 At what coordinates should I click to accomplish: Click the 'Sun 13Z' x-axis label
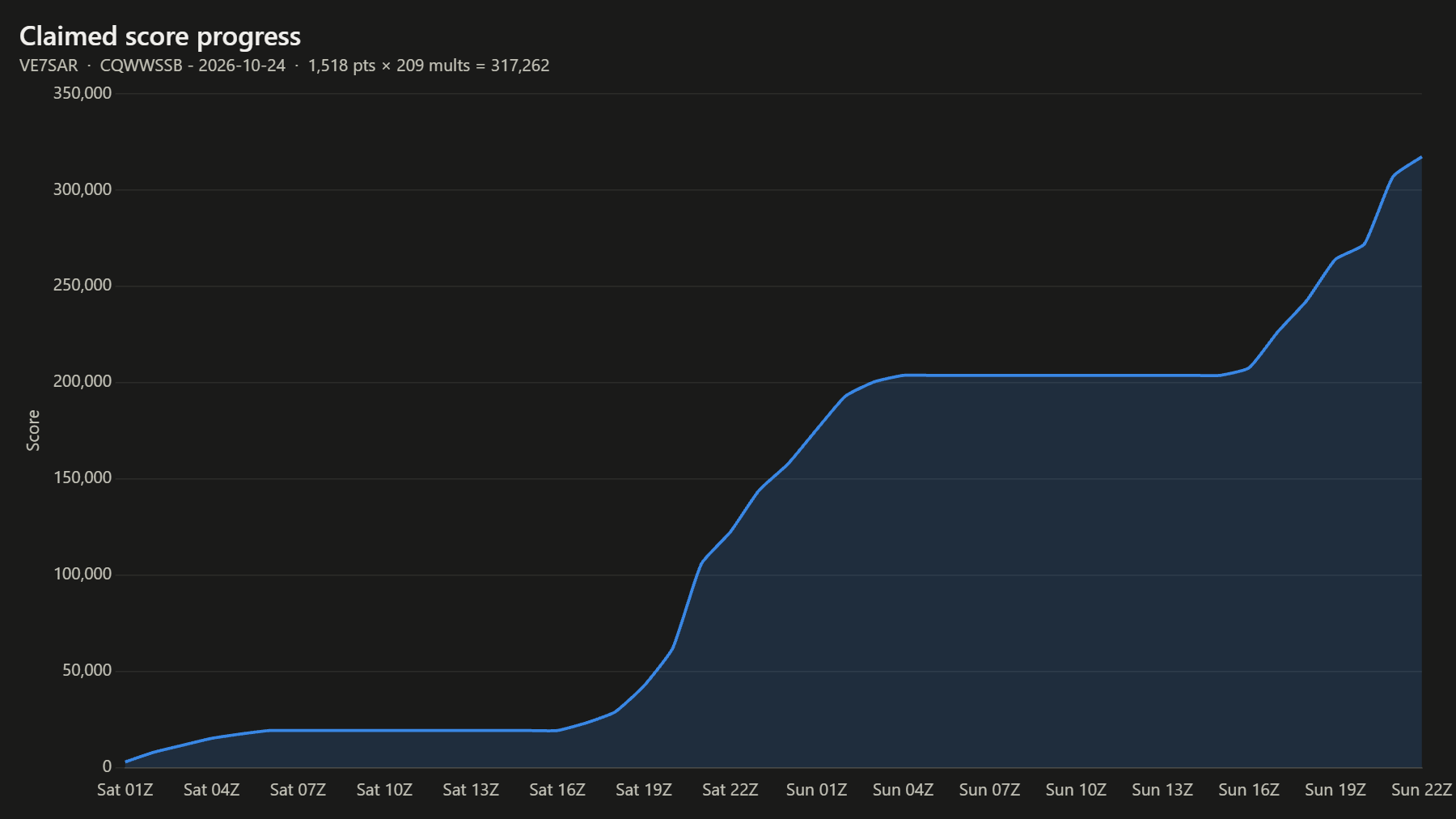click(1162, 790)
